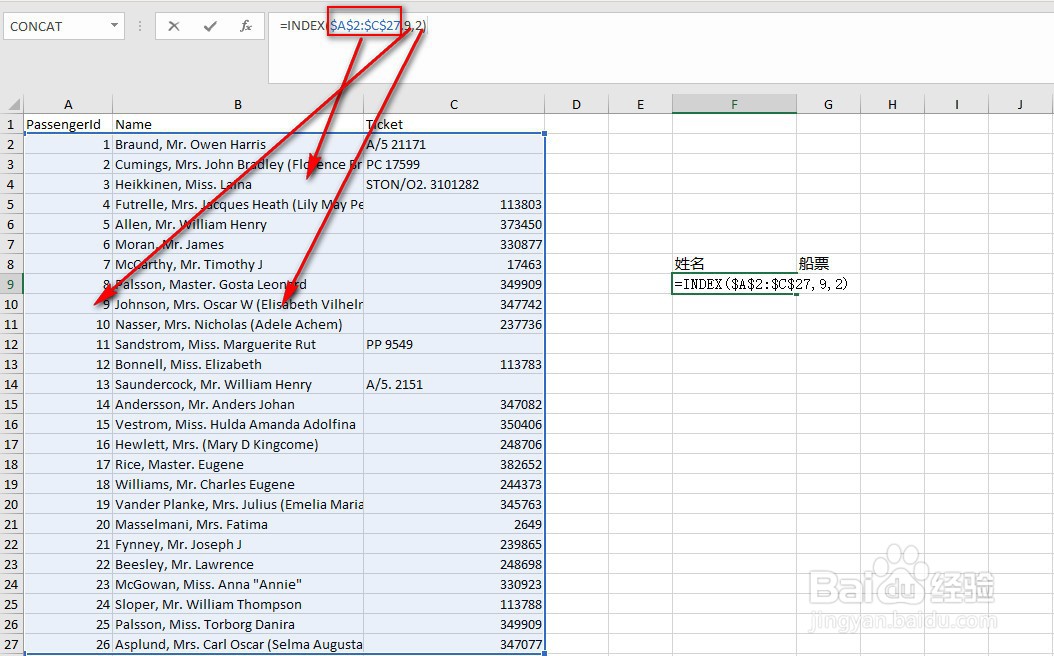Select cell with McCarthy, Mr. Timothy J
This screenshot has height=656, width=1054.
(238, 264)
